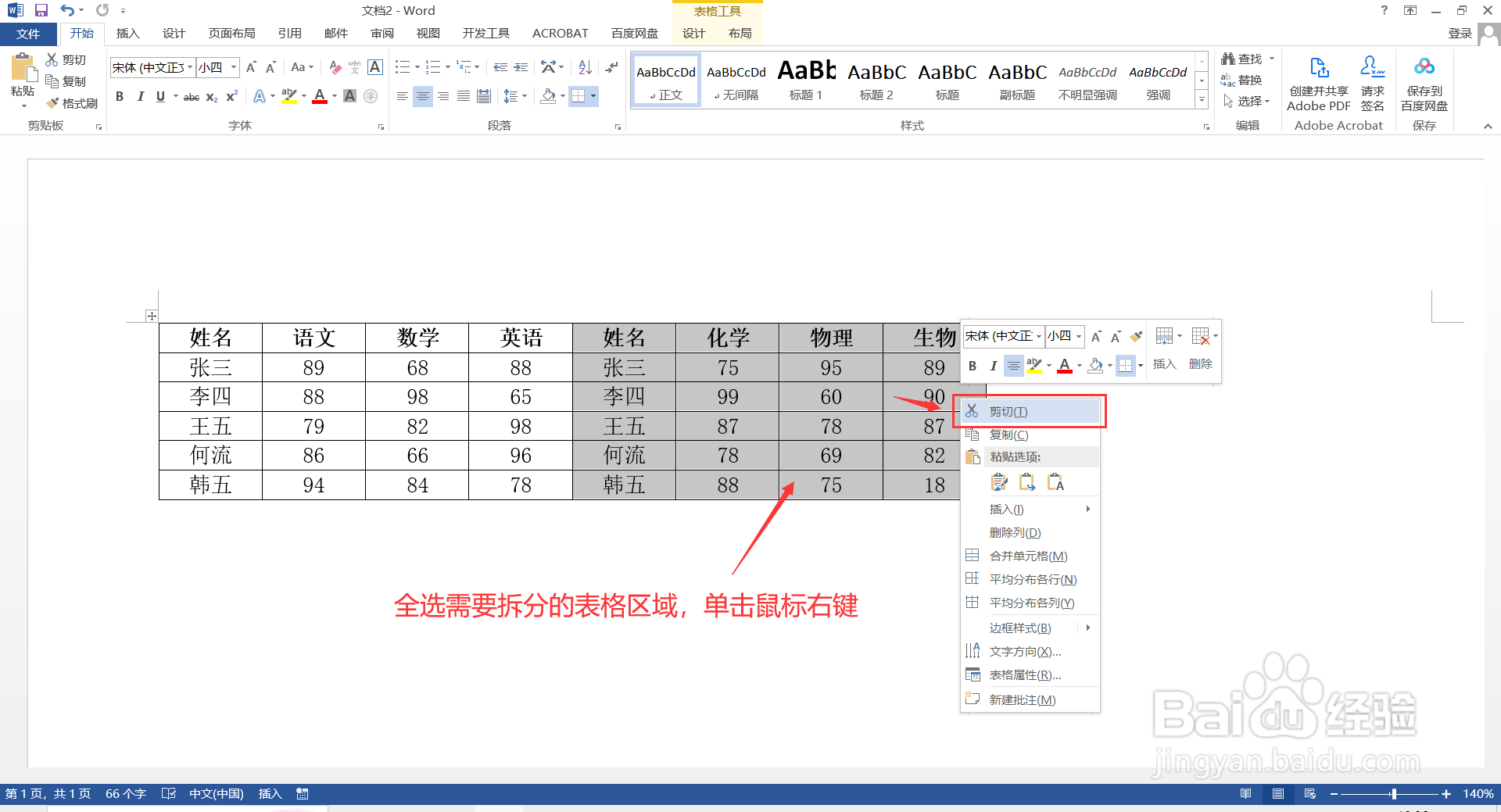The width and height of the screenshot is (1501, 812).
Task: Switch to the 页面布局 Page Layout tab
Action: pos(231,34)
